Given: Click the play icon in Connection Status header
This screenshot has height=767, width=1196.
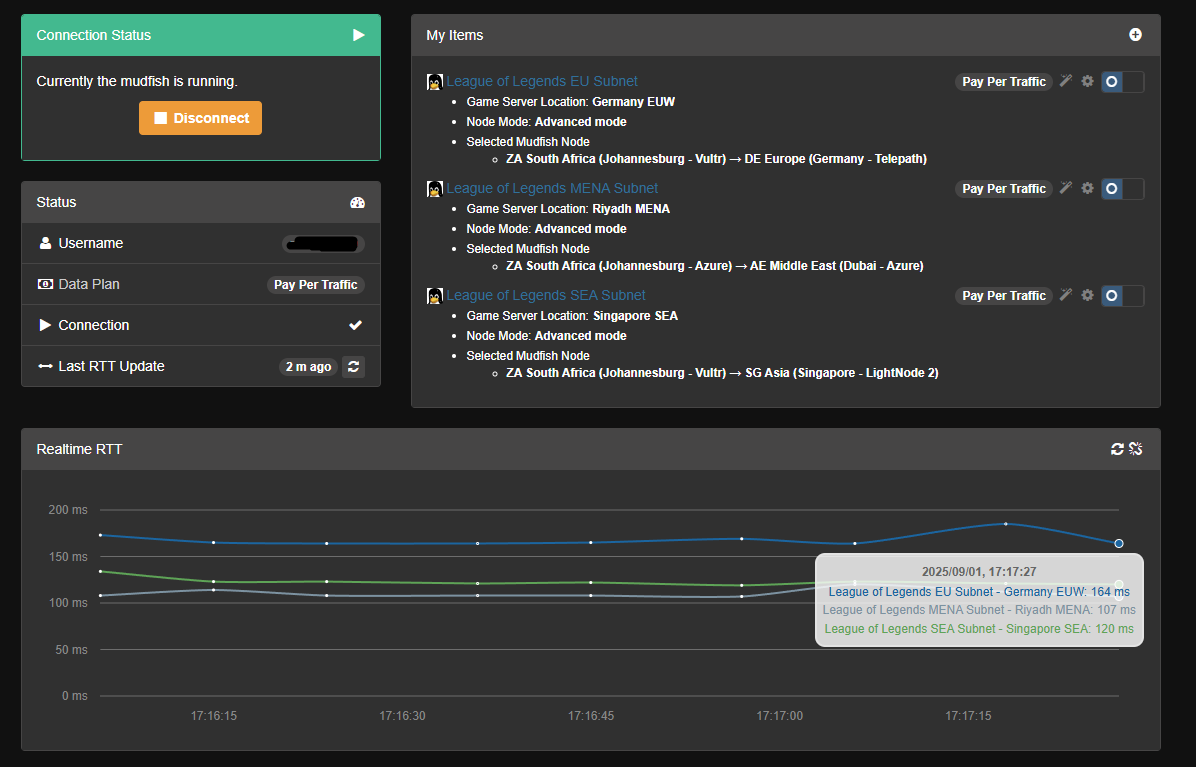Looking at the screenshot, I should point(359,35).
